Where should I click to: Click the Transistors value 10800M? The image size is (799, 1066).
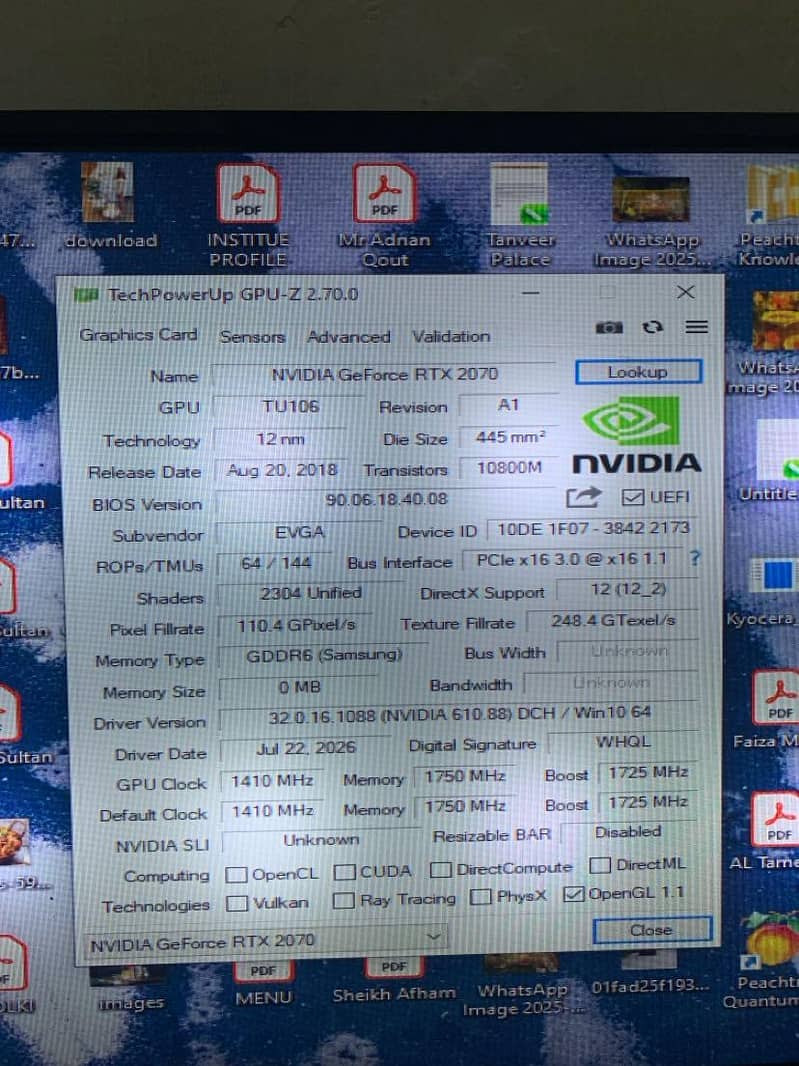tap(509, 467)
